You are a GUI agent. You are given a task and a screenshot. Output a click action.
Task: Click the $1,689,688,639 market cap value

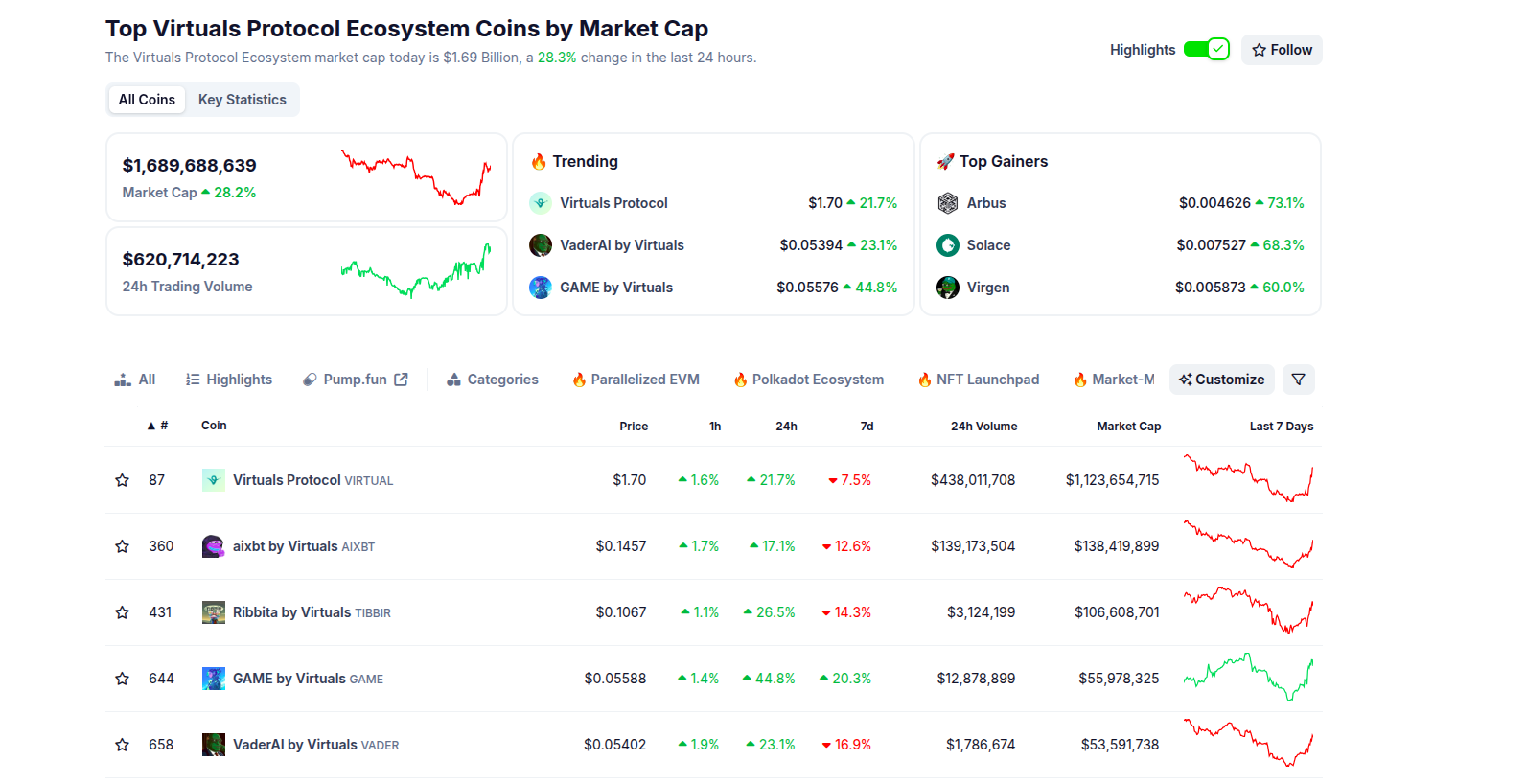[189, 166]
